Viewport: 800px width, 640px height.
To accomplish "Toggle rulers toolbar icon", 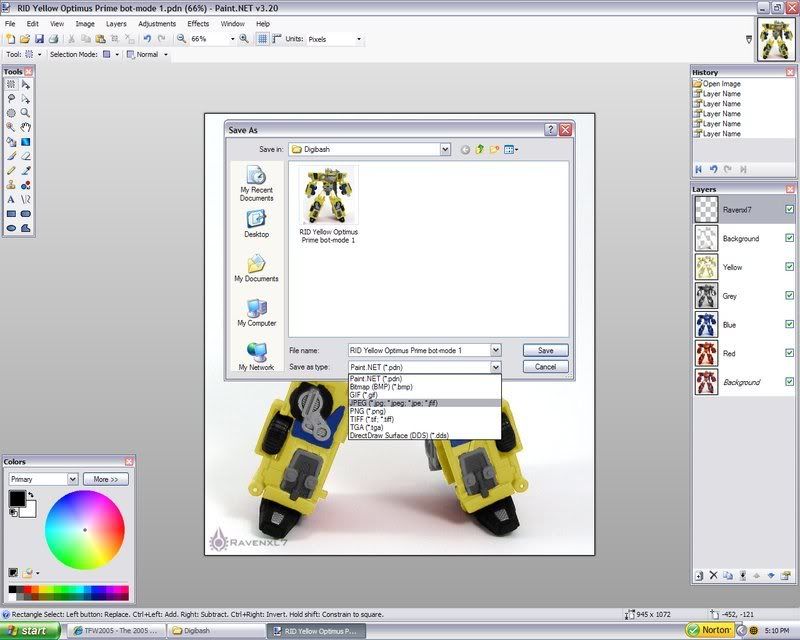I will (277, 39).
